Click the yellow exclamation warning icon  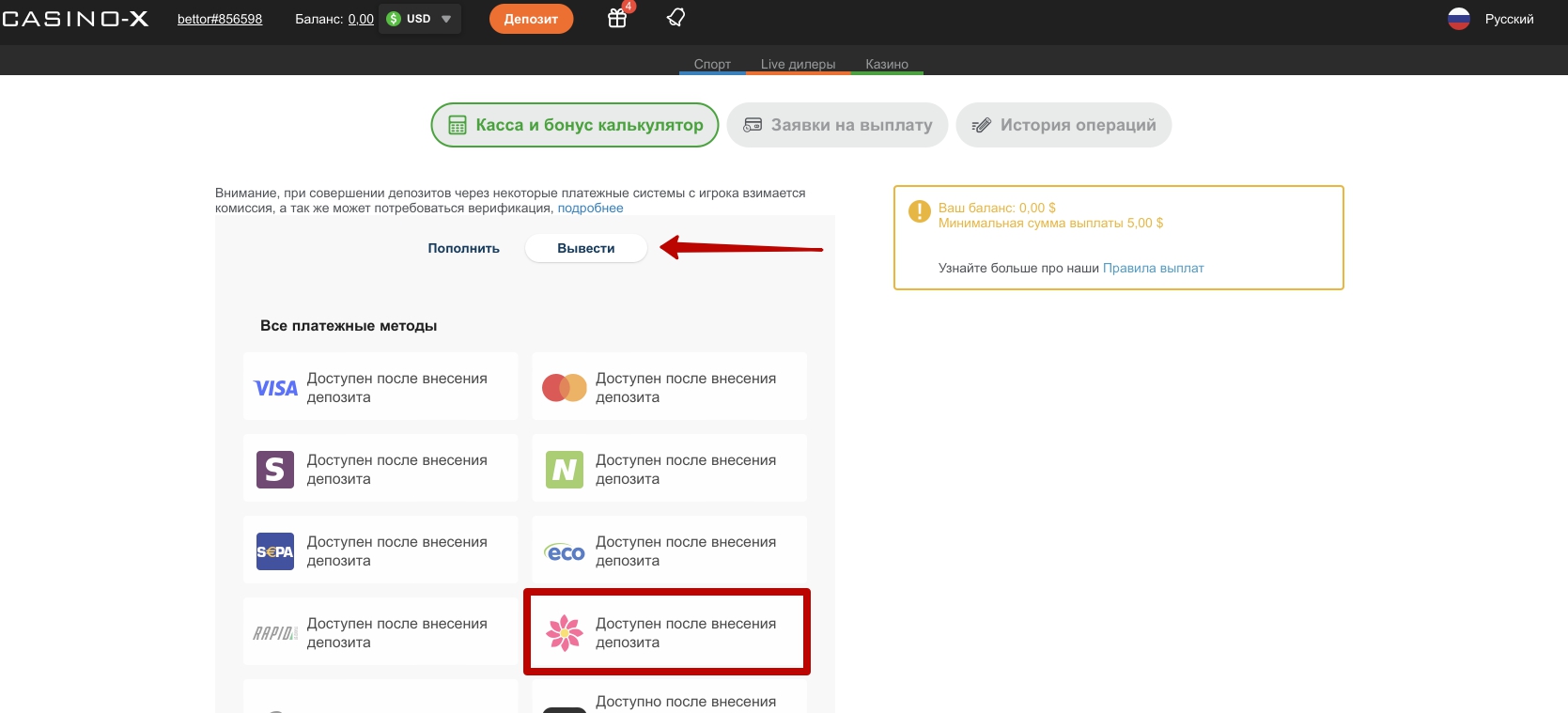(920, 211)
